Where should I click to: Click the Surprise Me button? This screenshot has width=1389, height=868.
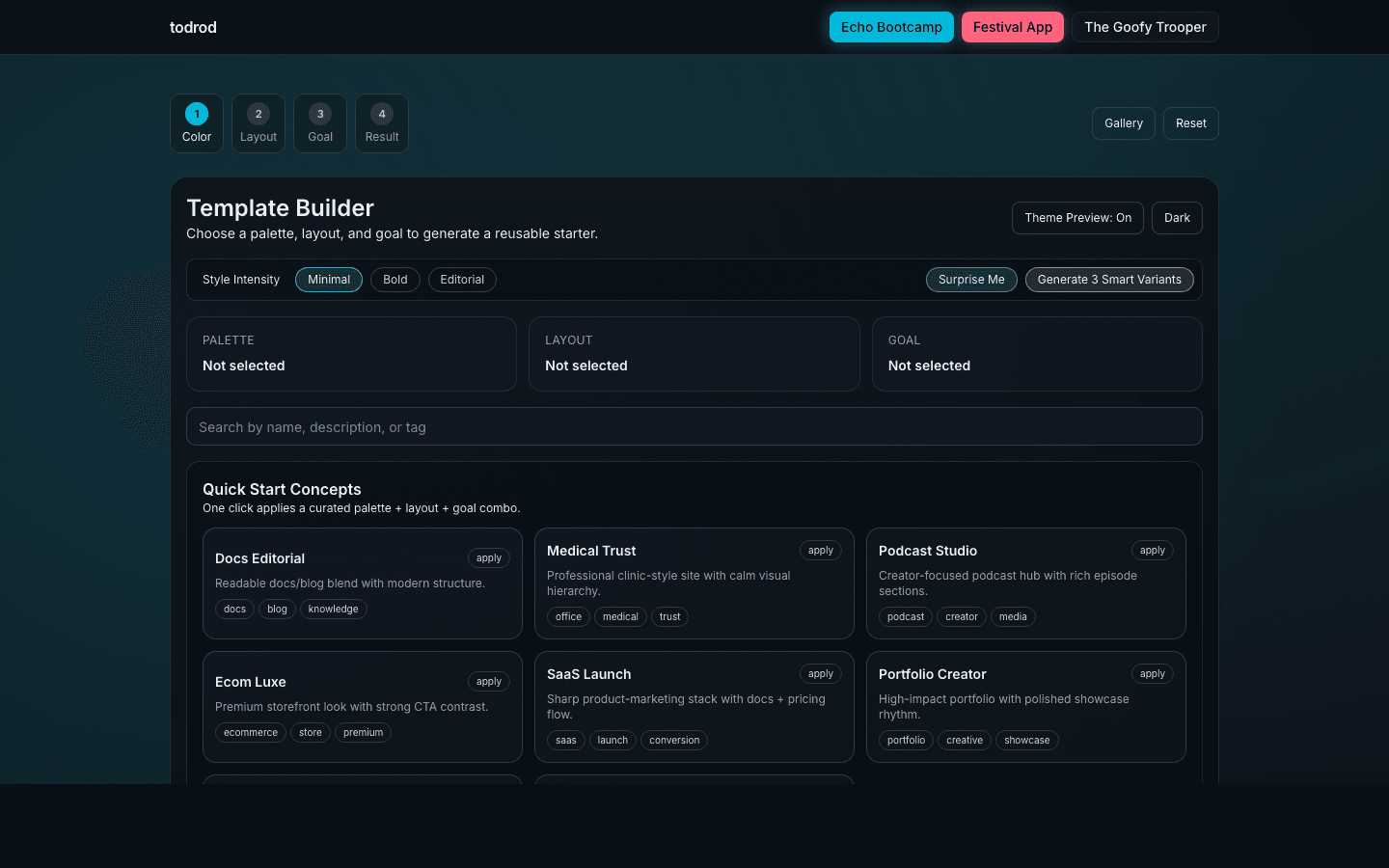[971, 280]
